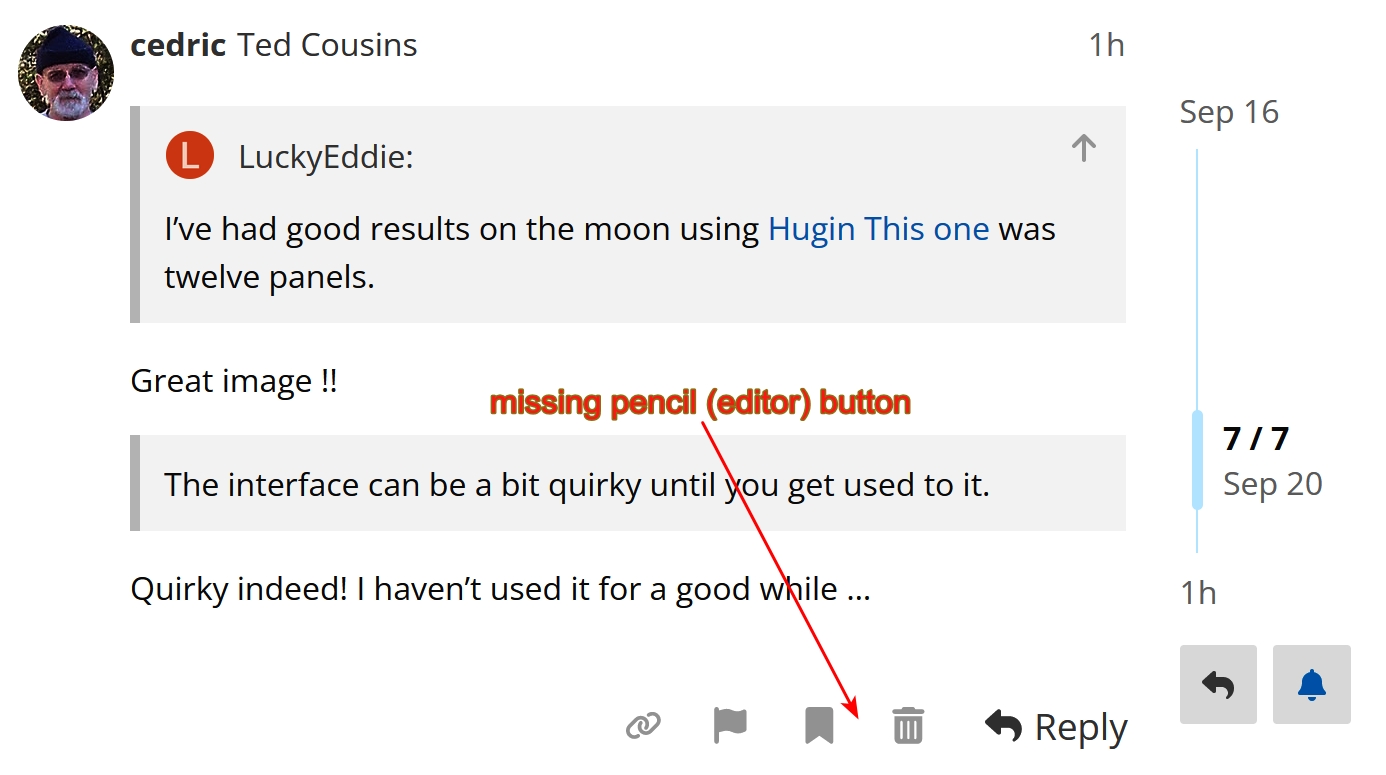The image size is (1386, 775).
Task: Toggle the bookmark on this post
Action: (x=819, y=725)
